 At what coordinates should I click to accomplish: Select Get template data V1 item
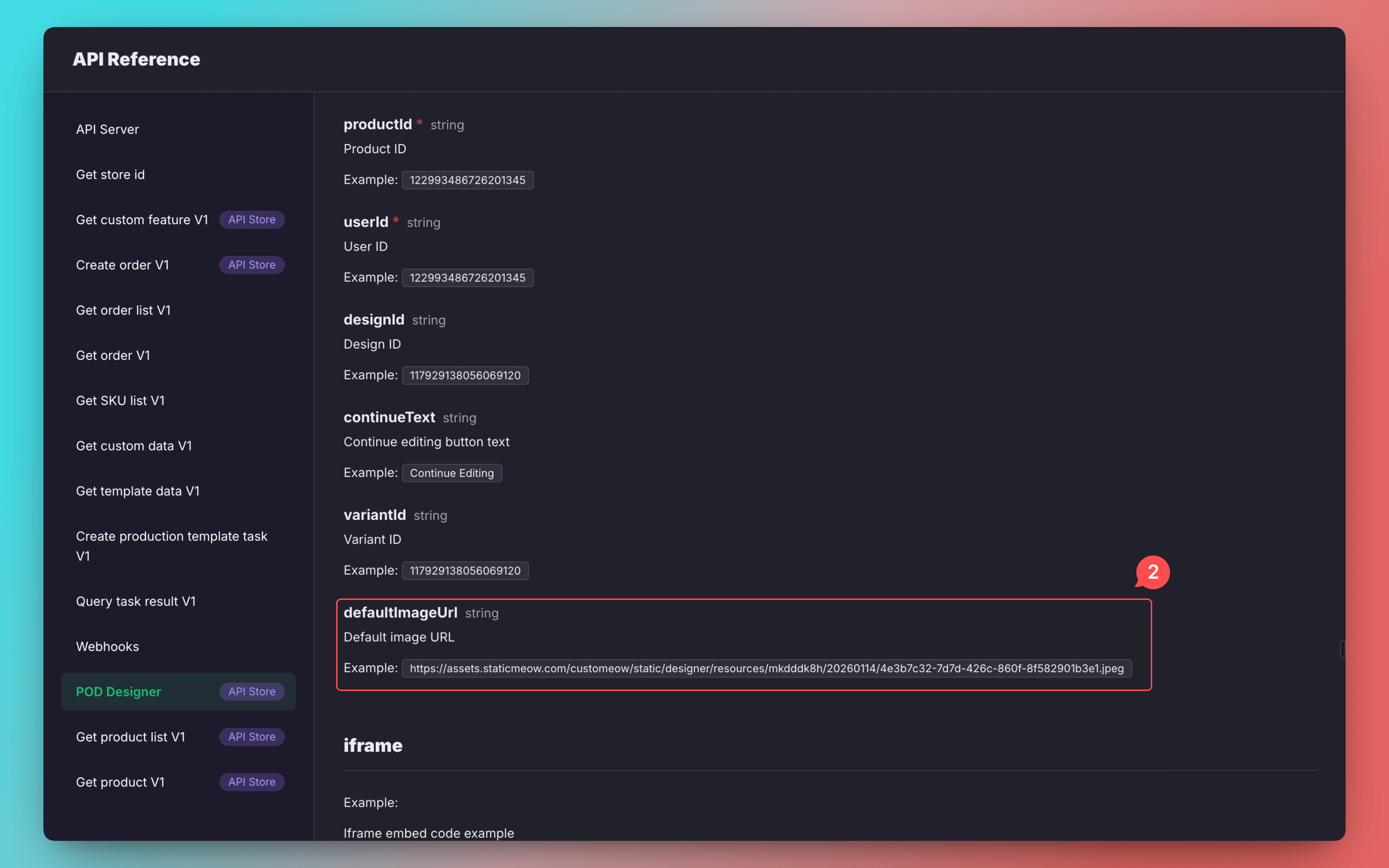pos(137,491)
